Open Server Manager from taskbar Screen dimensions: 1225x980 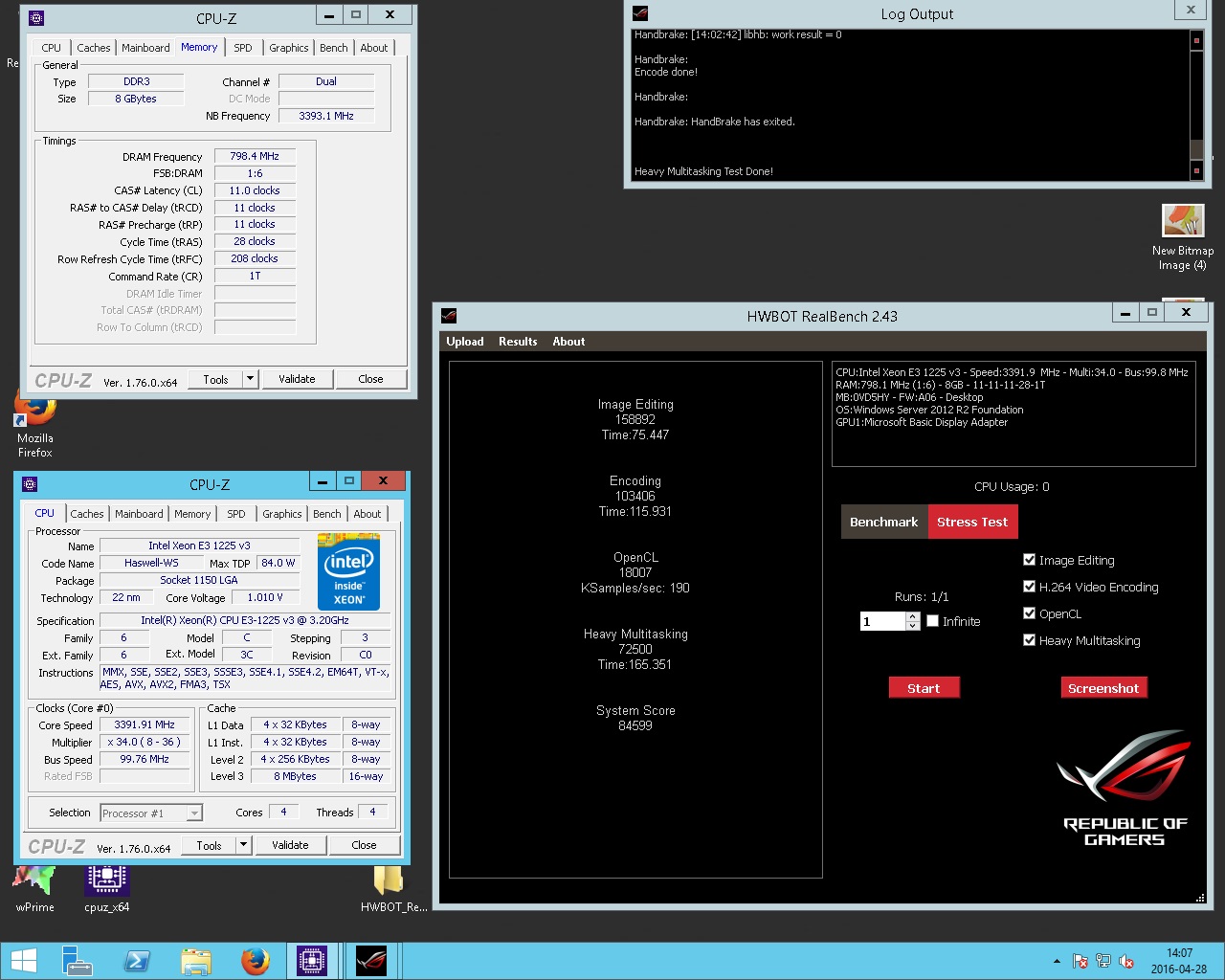coord(77,961)
